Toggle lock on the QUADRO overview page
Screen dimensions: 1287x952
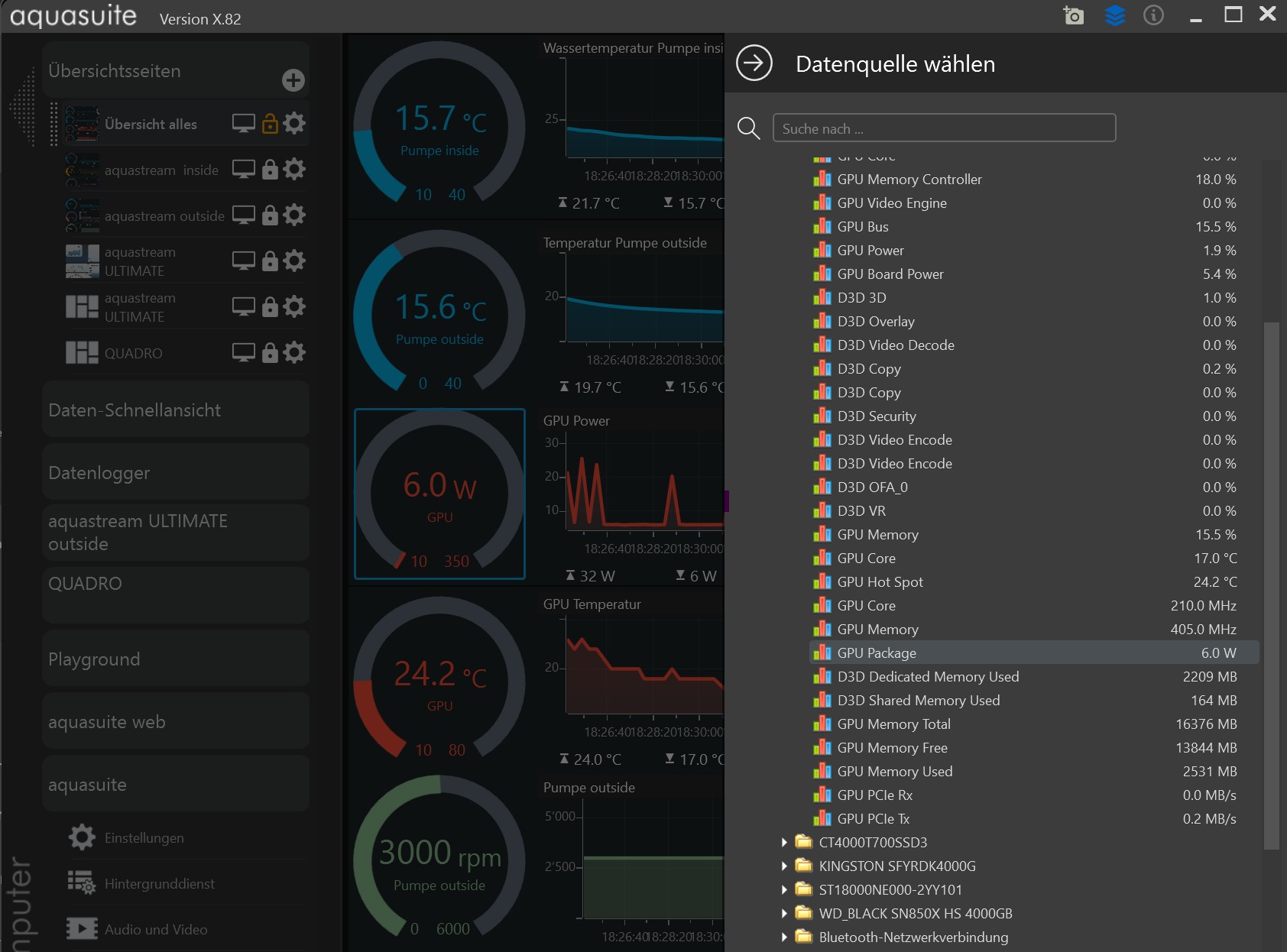[x=270, y=353]
